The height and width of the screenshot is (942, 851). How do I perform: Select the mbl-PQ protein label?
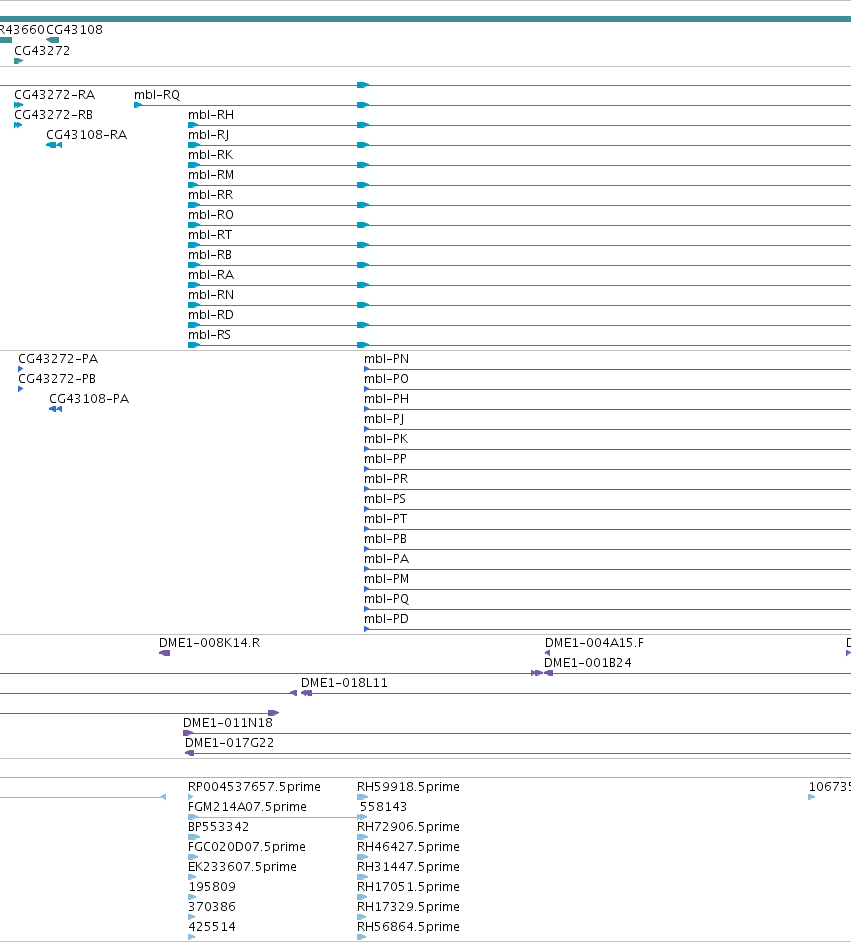pyautogui.click(x=386, y=598)
